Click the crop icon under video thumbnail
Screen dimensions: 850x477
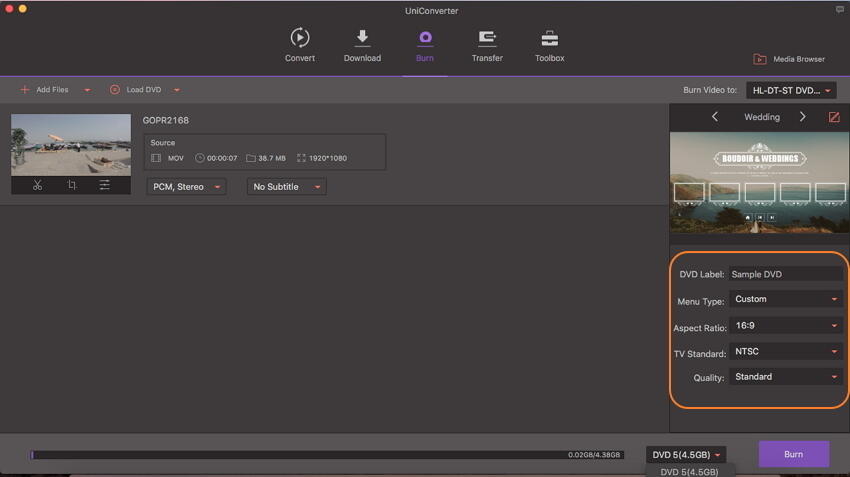pyautogui.click(x=71, y=185)
